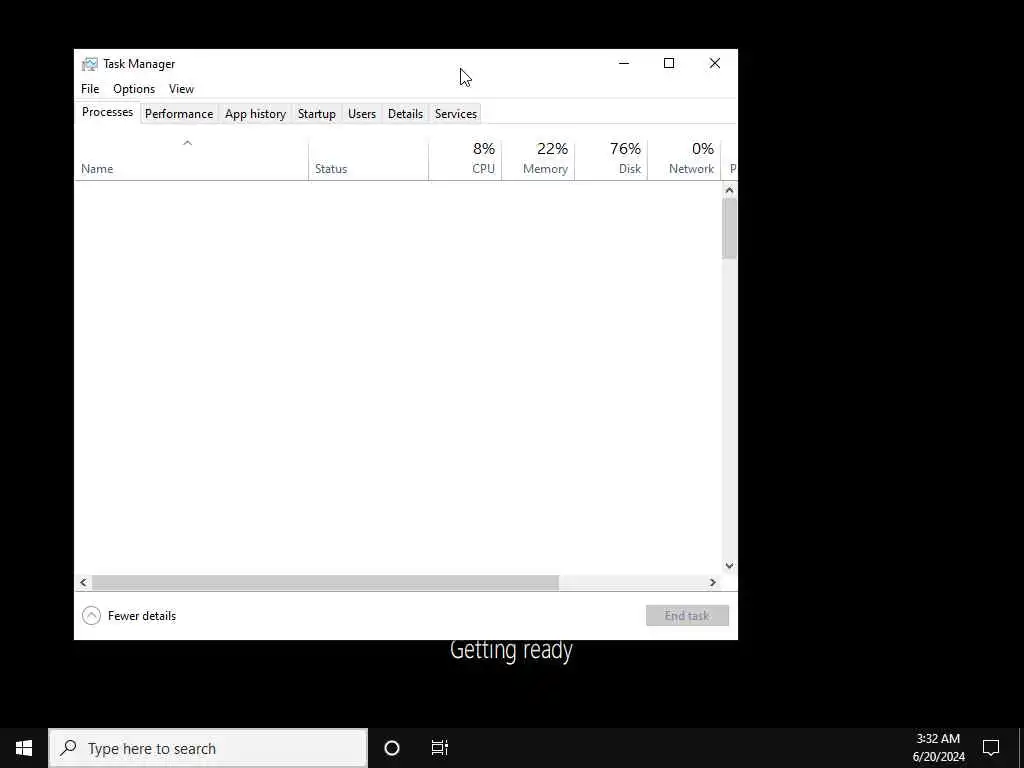Screen dimensions: 1024x768
Task: Click the vertical scrollbar down arrow
Action: pyautogui.click(x=729, y=566)
